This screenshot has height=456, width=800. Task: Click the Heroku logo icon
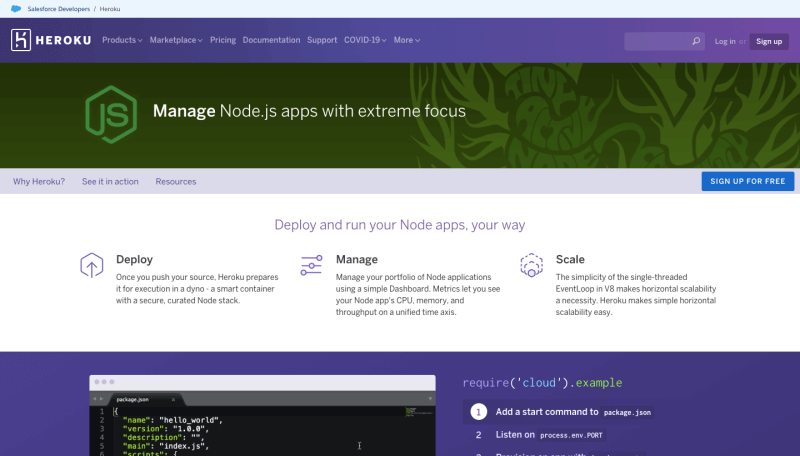[21, 40]
